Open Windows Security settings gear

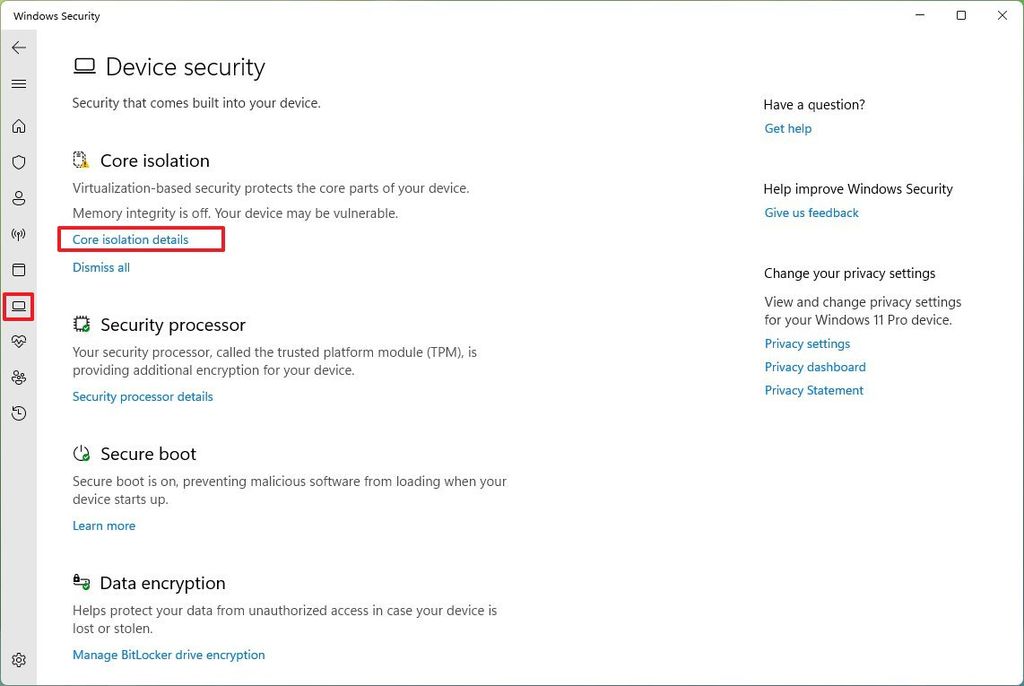point(18,660)
